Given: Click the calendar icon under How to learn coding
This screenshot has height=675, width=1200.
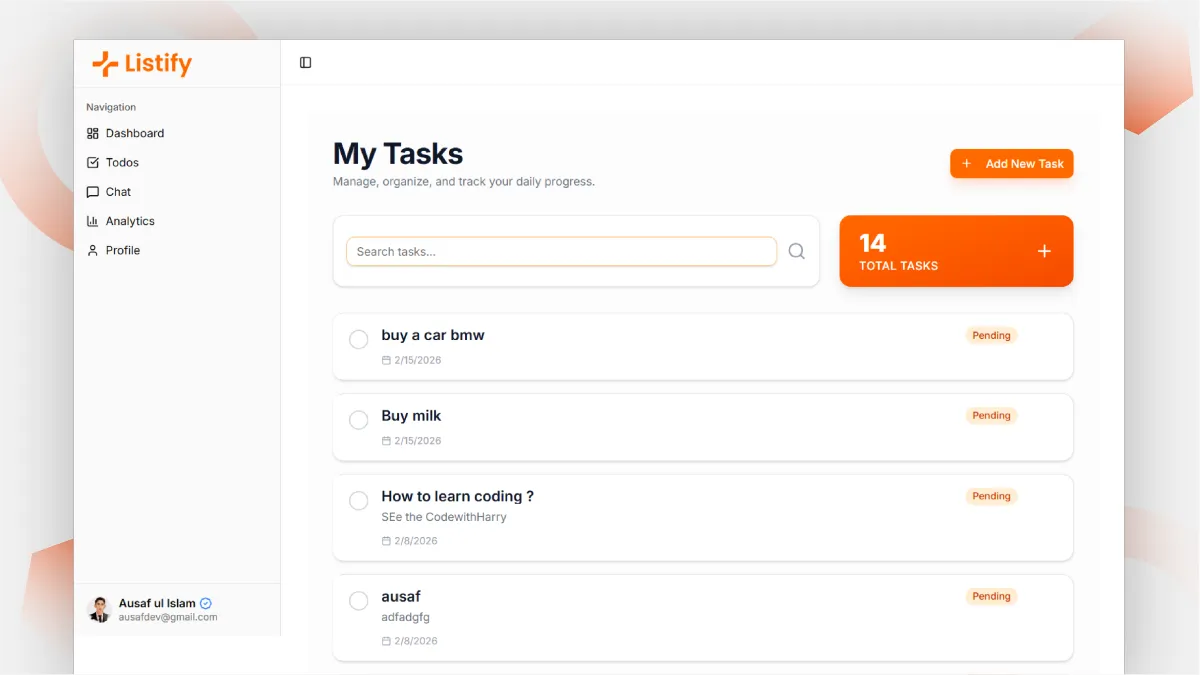Looking at the screenshot, I should (x=386, y=541).
